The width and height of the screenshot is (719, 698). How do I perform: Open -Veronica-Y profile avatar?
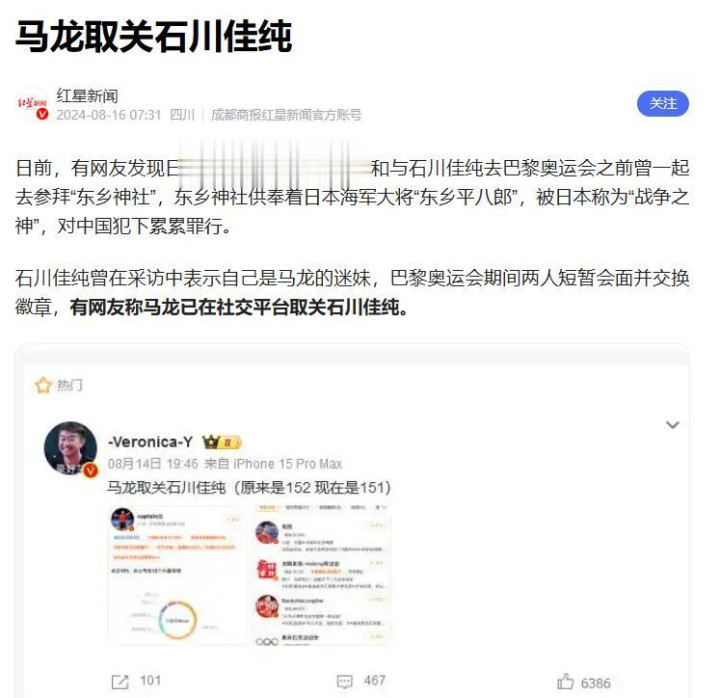[70, 448]
